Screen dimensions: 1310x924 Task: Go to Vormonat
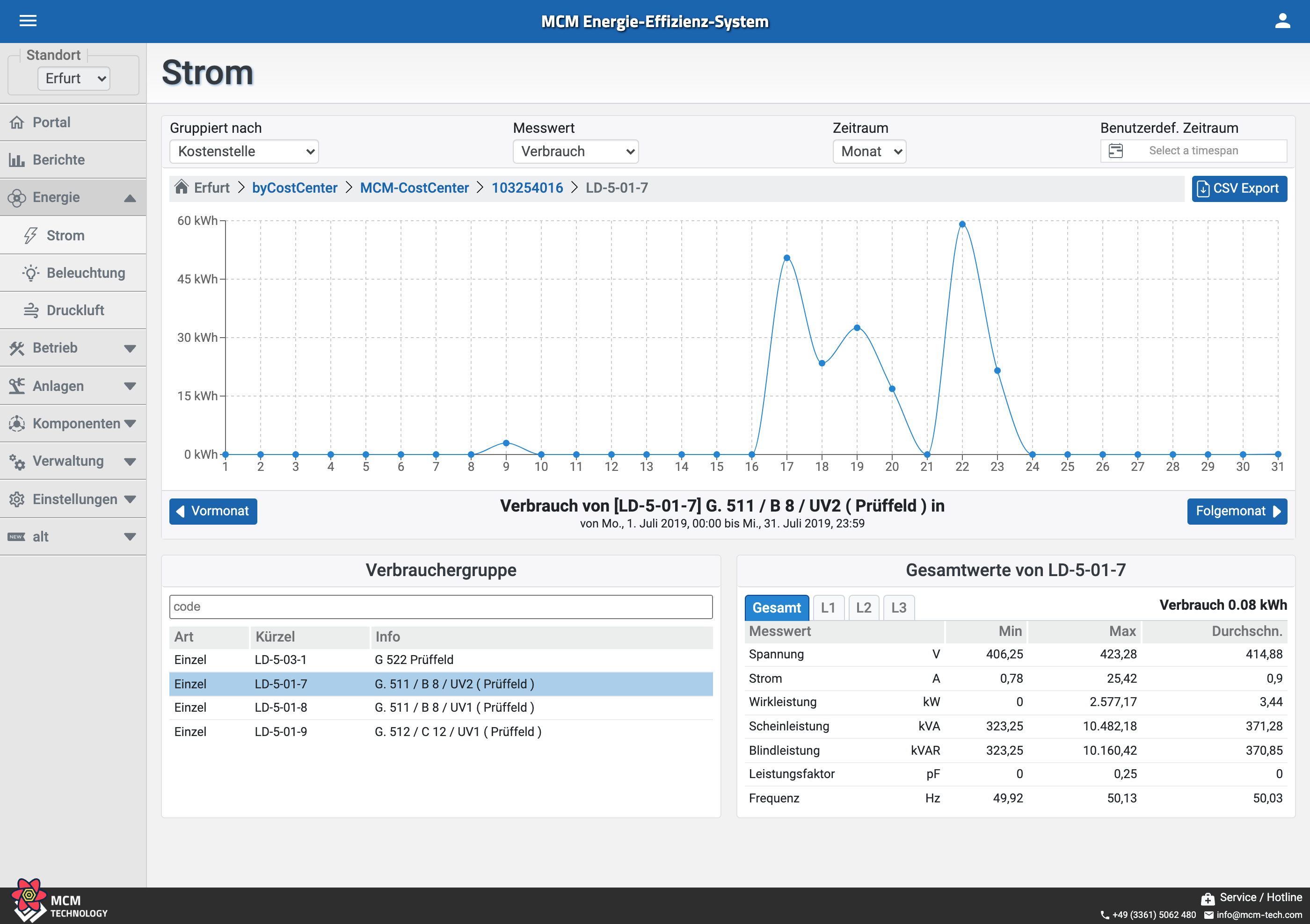coord(213,512)
